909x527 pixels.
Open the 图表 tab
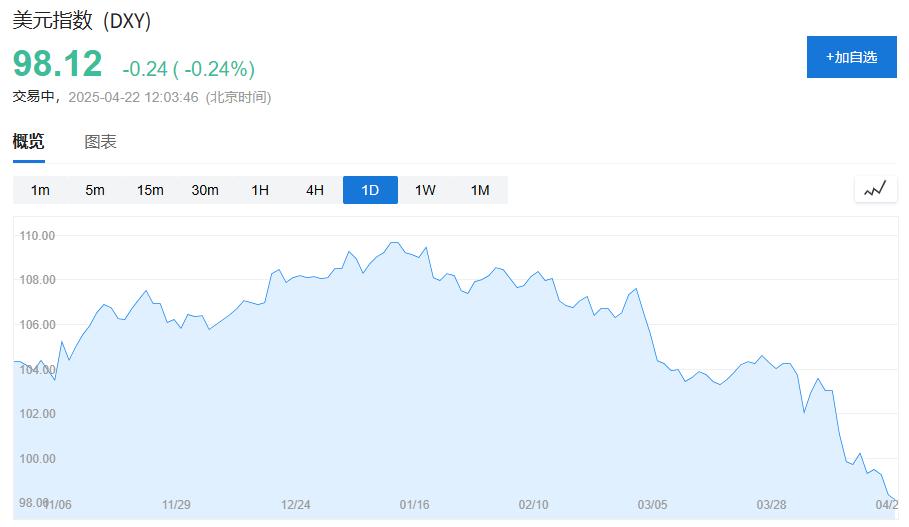[100, 142]
